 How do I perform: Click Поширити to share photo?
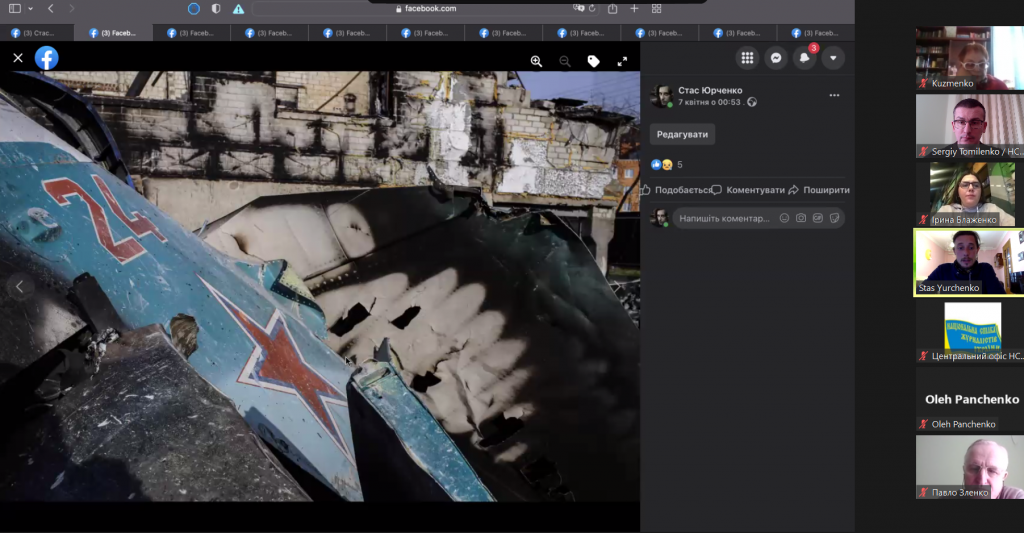[819, 190]
